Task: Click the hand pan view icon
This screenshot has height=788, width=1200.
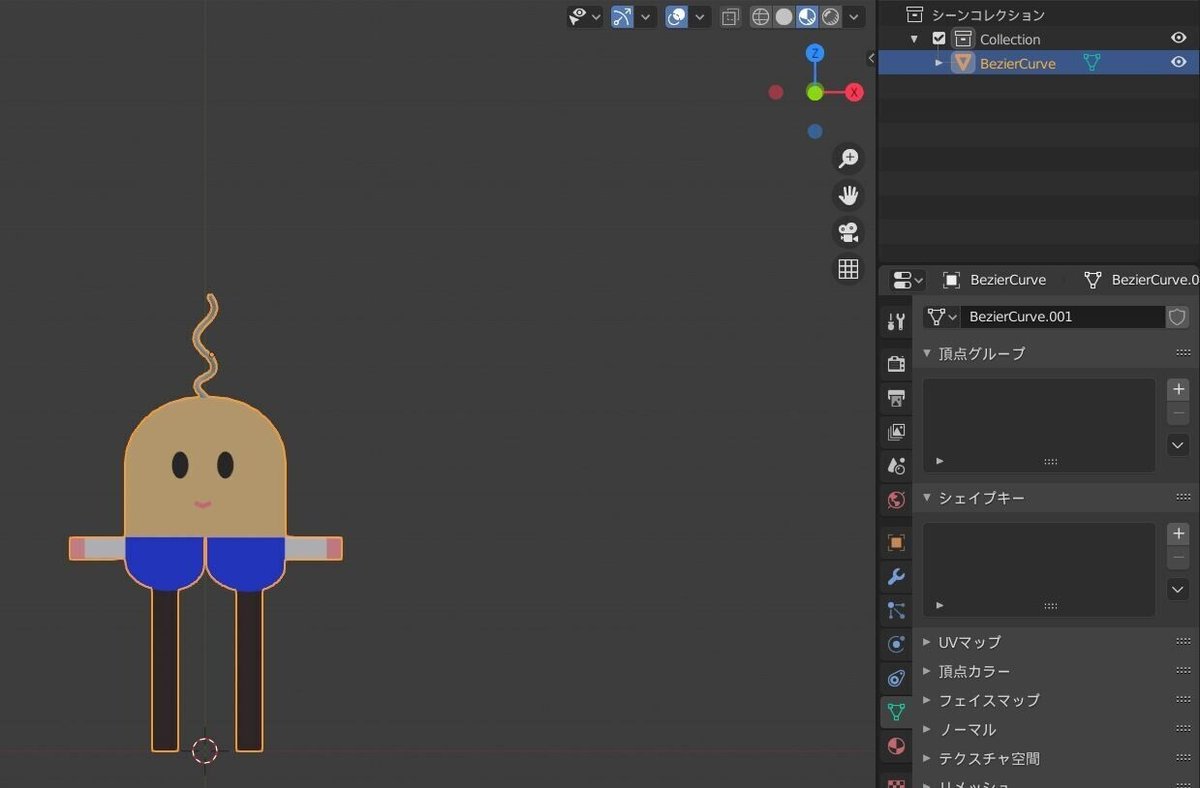Action: (x=848, y=195)
